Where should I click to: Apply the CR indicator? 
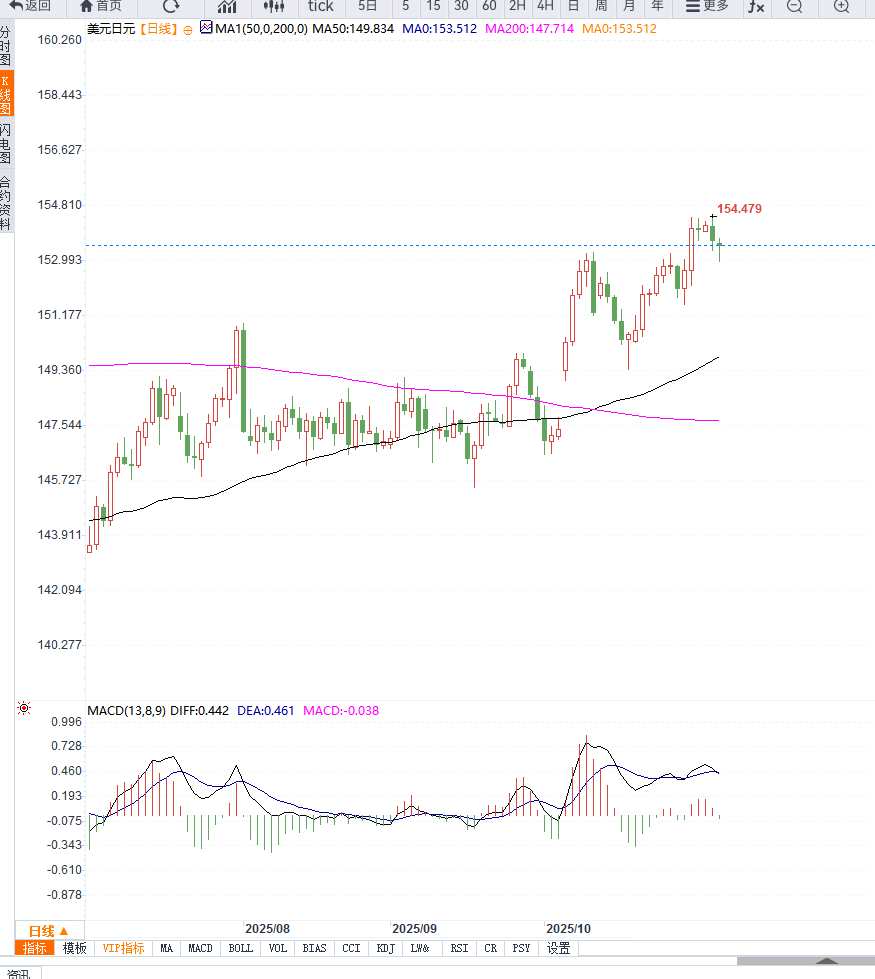click(491, 948)
